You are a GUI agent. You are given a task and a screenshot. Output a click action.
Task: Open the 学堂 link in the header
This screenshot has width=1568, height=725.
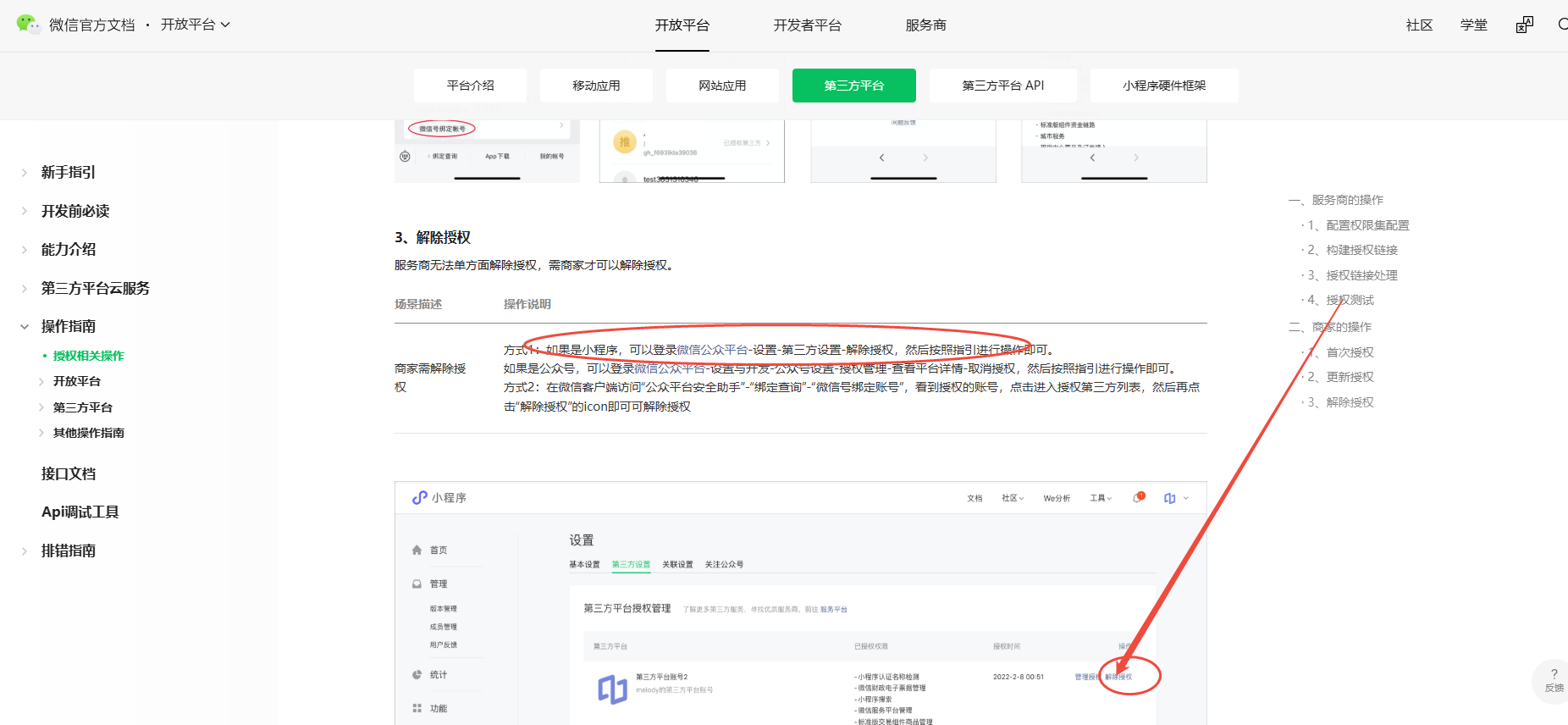[1474, 25]
